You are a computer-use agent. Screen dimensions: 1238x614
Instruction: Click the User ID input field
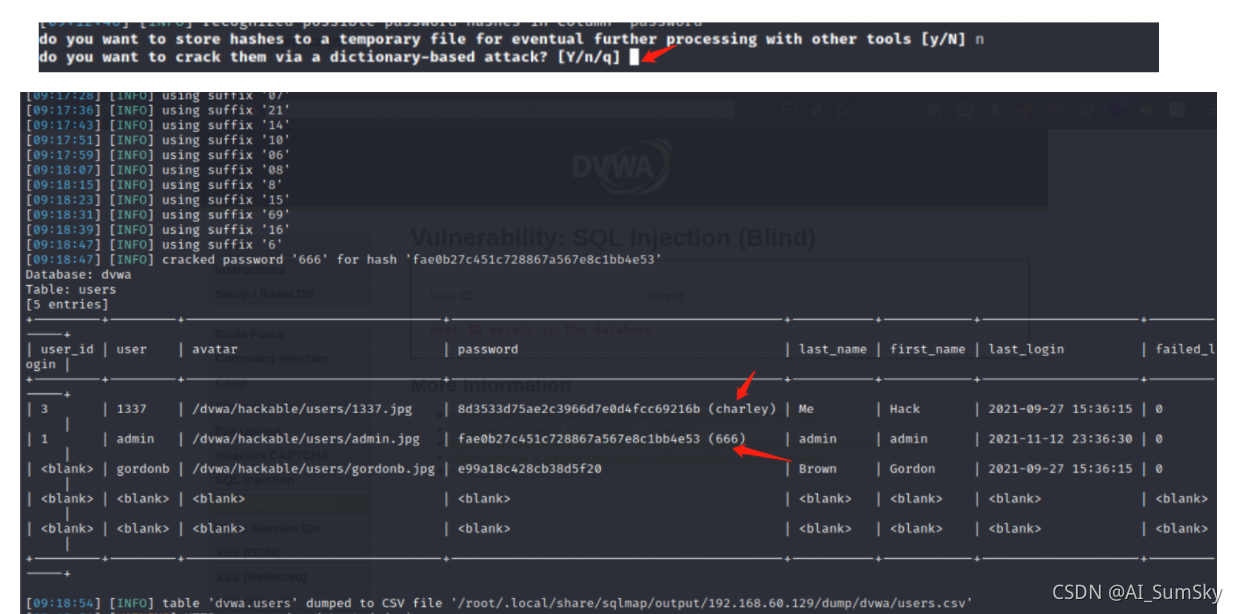click(x=548, y=296)
